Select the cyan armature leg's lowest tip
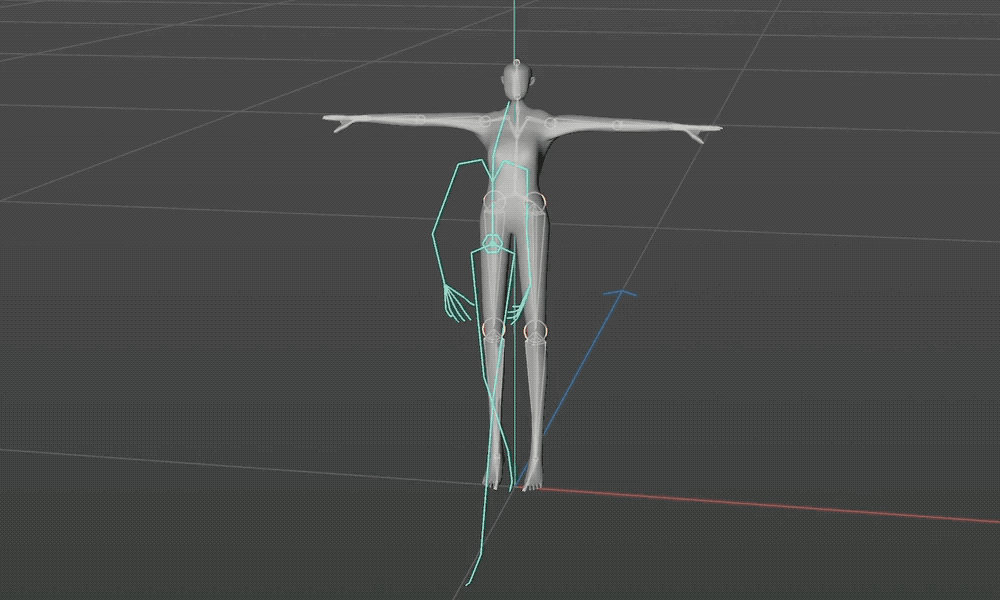Screen dimensions: 1000x600 click(466, 584)
